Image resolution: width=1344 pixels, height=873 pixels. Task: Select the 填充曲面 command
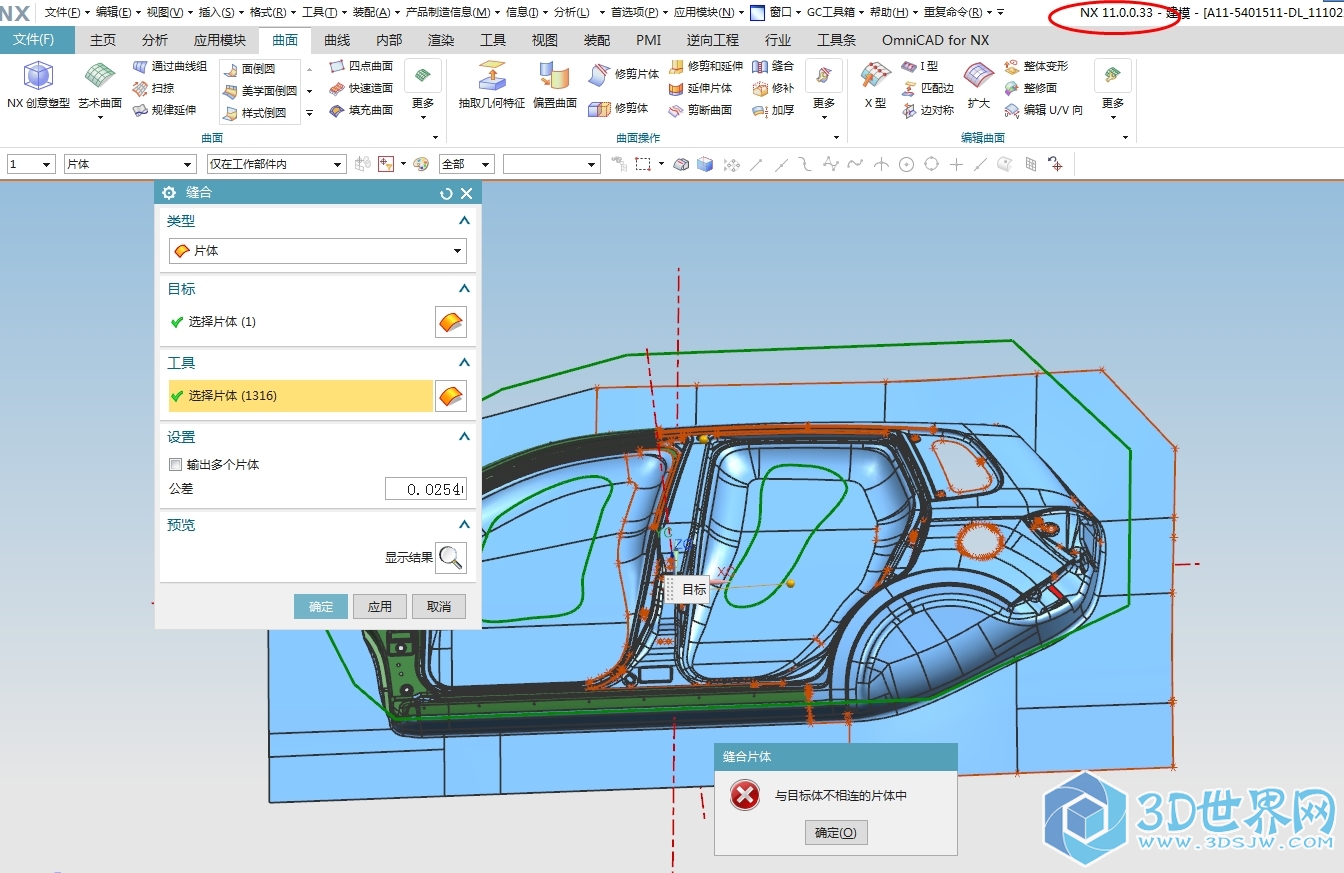pos(361,110)
